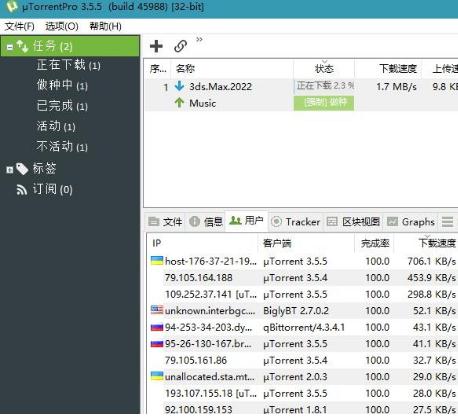This screenshot has height=417, width=458.
Task: Switch to the Graphs tab
Action: tap(411, 221)
